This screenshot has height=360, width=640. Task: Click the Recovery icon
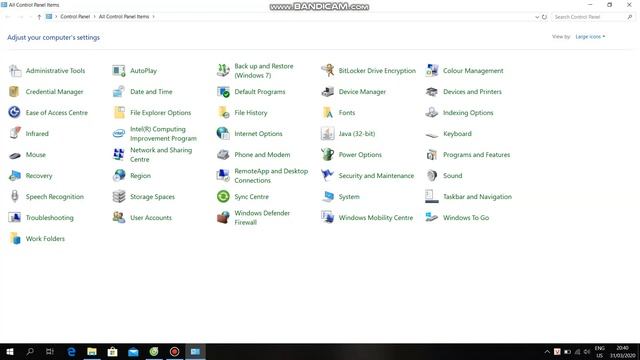(15, 176)
